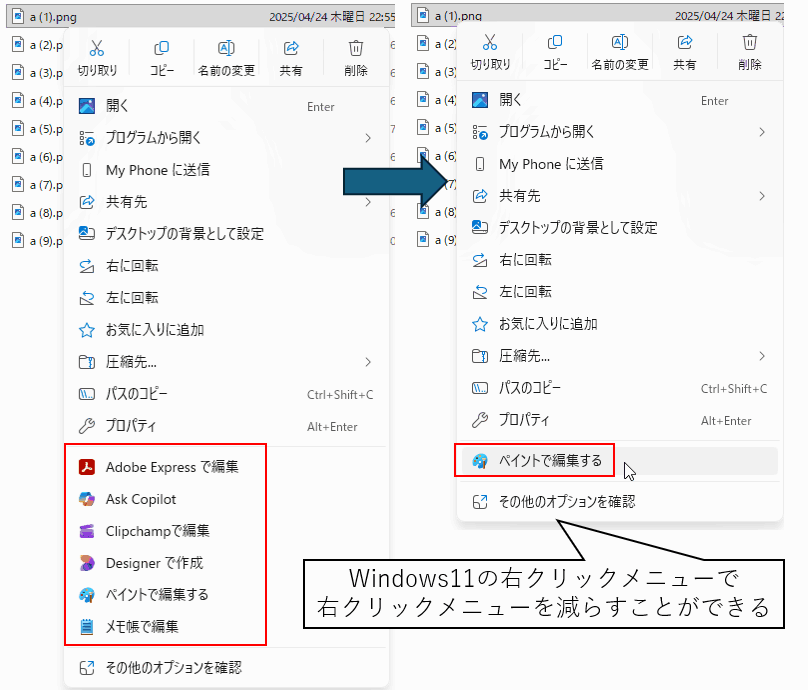The height and width of the screenshot is (690, 808).
Task: Select a (2).p file in left list
Action: click(x=37, y=45)
